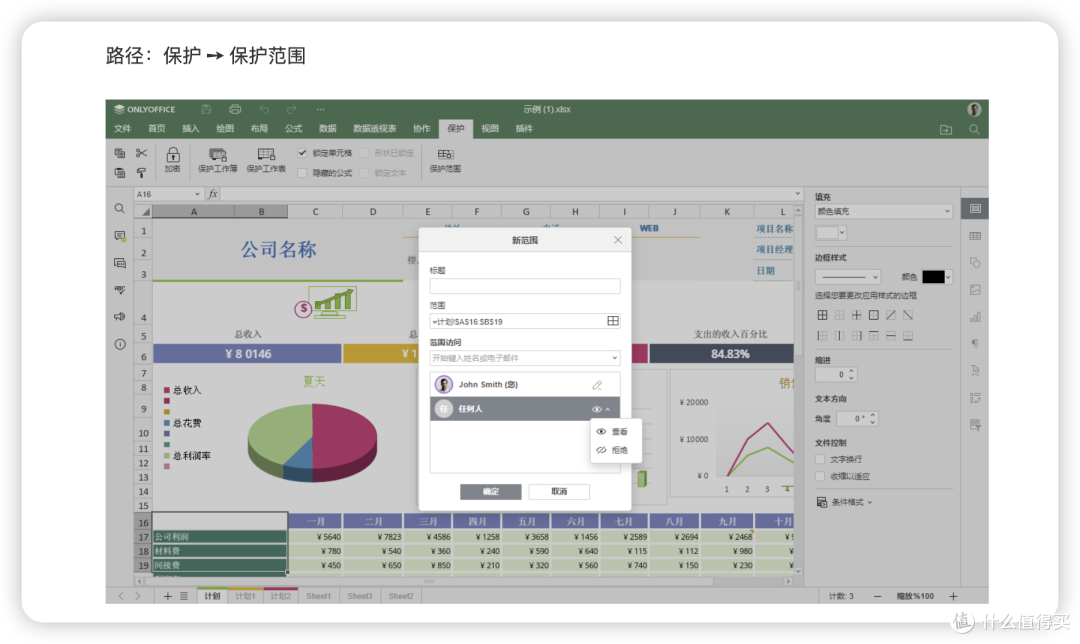The width and height of the screenshot is (1080, 644).
Task: Open image settings icon in right sidebar
Action: (975, 290)
